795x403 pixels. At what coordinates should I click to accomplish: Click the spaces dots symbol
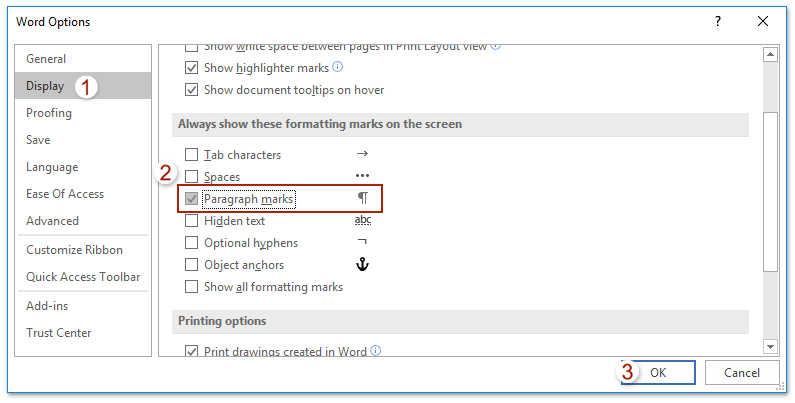pyautogui.click(x=362, y=176)
